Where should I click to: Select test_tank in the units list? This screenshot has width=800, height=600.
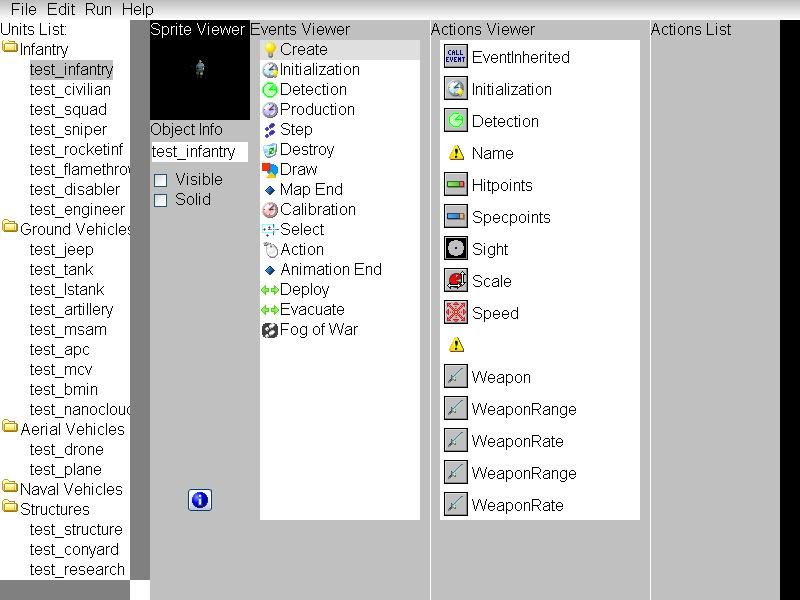pos(61,269)
